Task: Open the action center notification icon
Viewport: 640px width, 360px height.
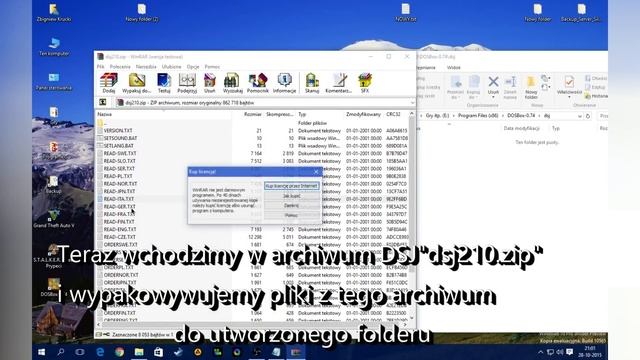Action: (569, 352)
